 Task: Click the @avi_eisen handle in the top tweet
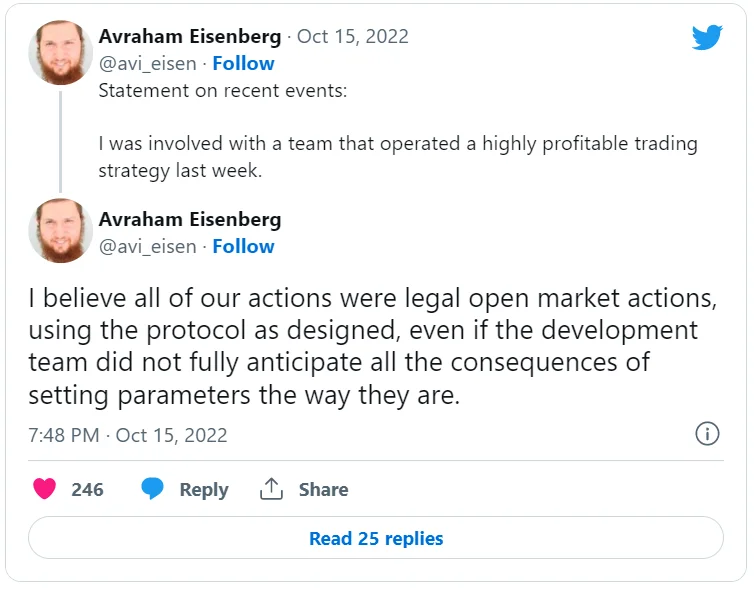tap(147, 63)
